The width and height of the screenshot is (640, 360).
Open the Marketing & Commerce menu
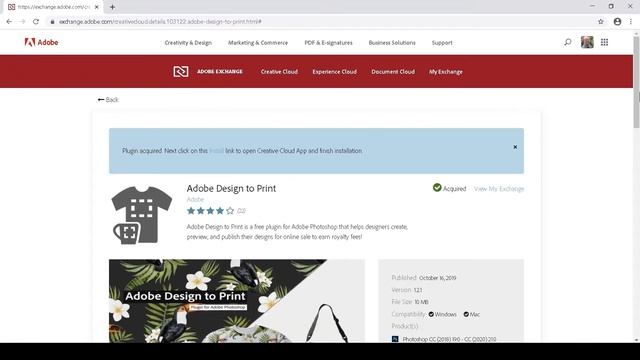258,43
